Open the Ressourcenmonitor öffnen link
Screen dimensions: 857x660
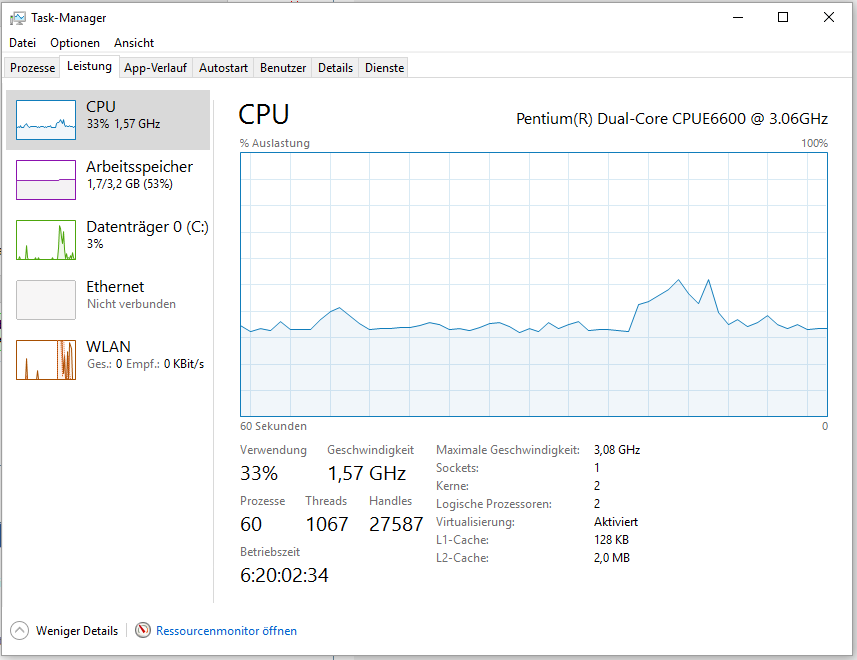click(226, 631)
